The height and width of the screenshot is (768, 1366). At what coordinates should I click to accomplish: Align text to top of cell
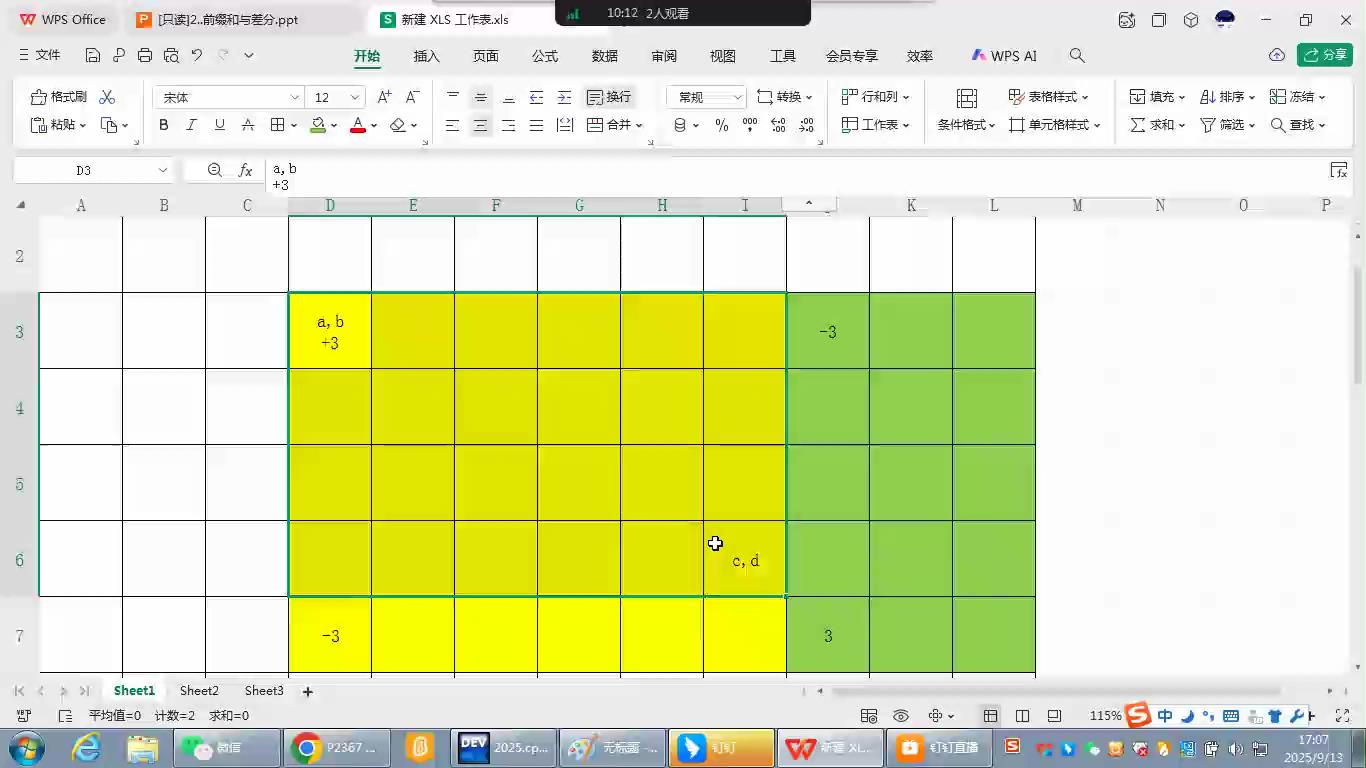[x=453, y=97]
